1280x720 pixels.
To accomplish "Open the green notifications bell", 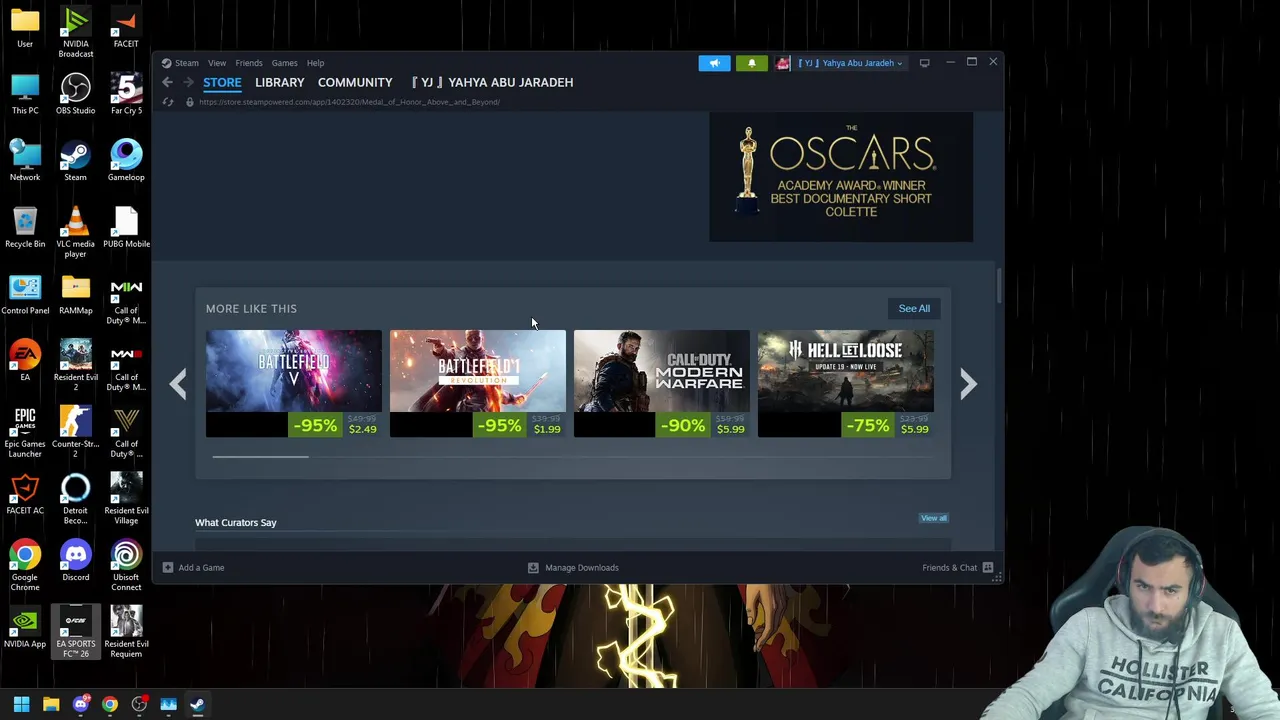I will [x=752, y=63].
